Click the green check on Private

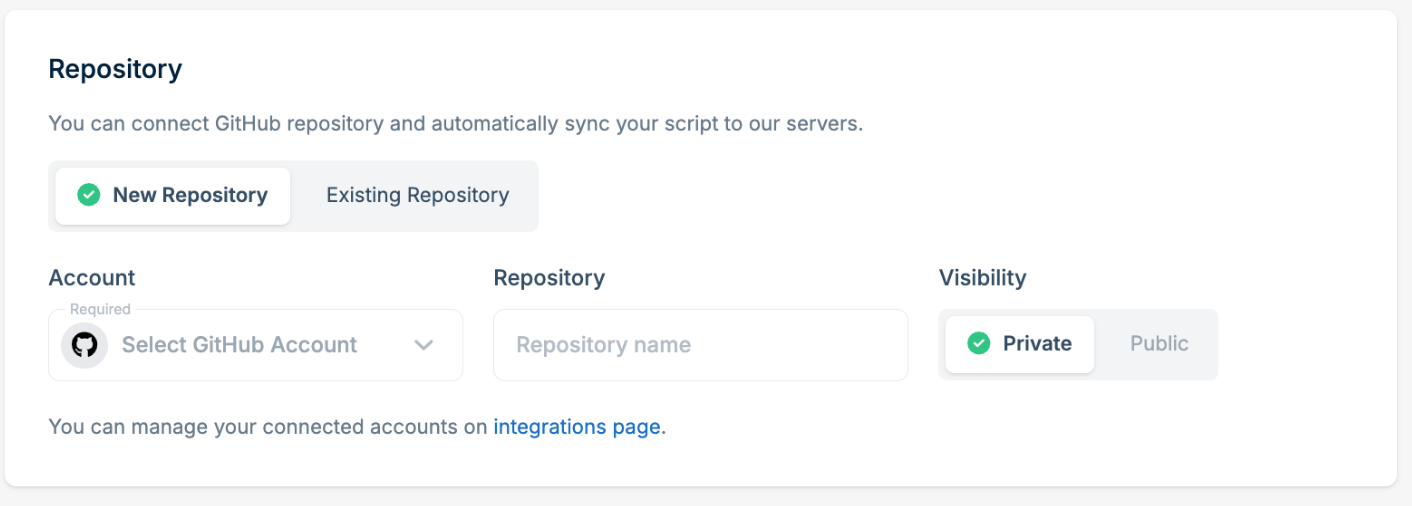(x=979, y=343)
